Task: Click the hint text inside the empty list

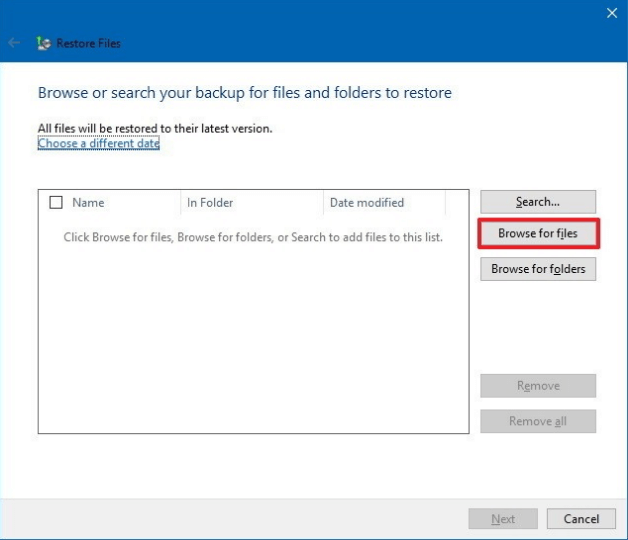Action: click(252, 237)
